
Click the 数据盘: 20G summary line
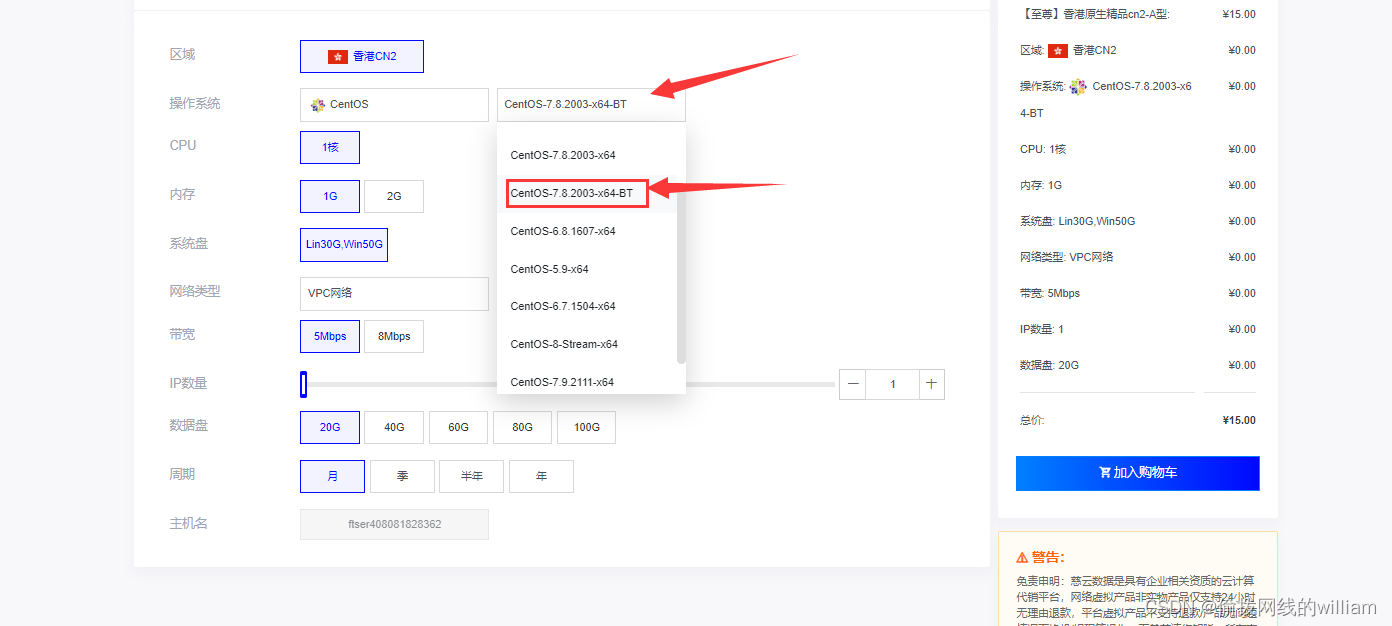1049,365
